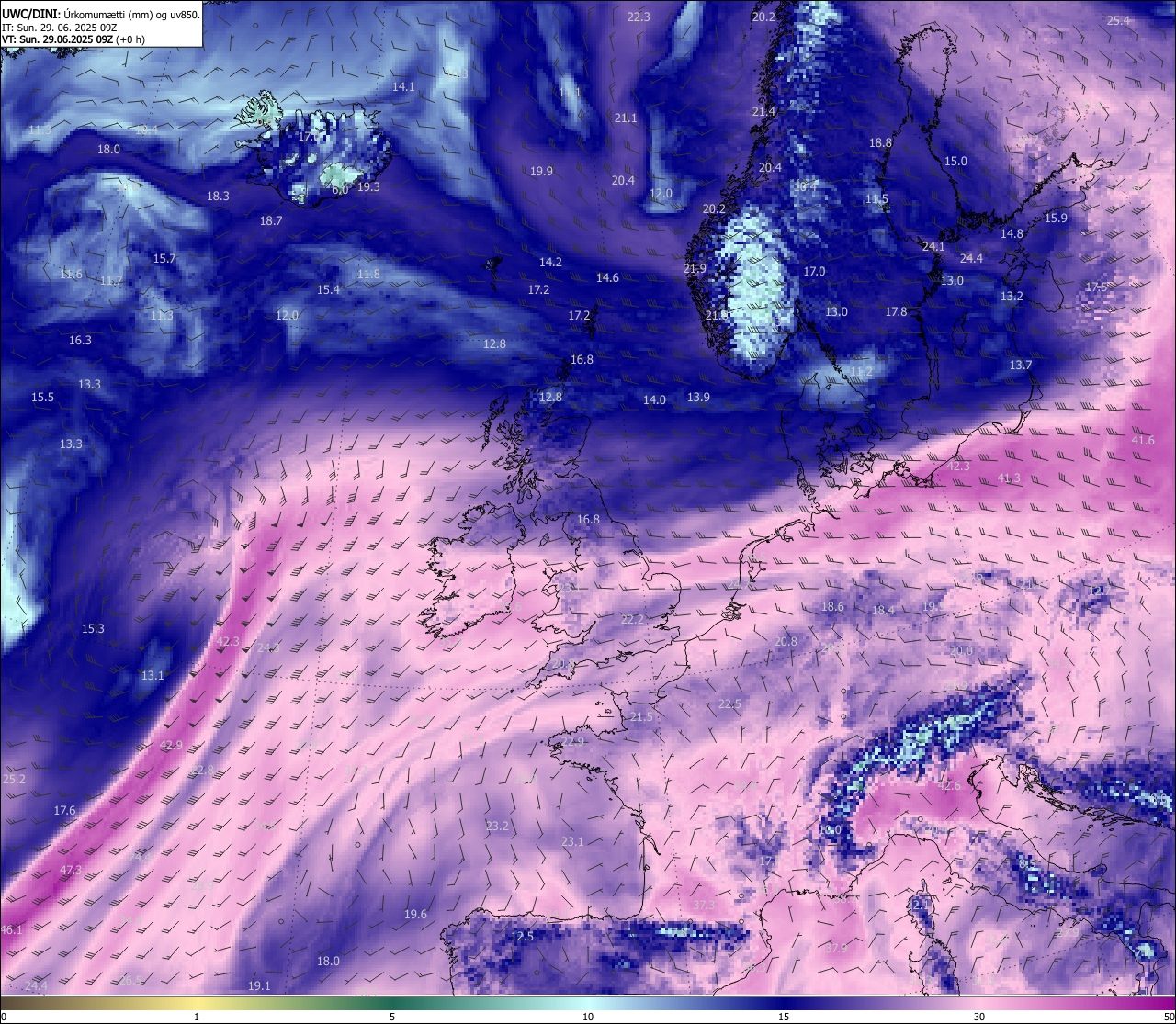1176x1024 pixels.
Task: Click the colorbar tick label '50'
Action: click(x=1169, y=1017)
